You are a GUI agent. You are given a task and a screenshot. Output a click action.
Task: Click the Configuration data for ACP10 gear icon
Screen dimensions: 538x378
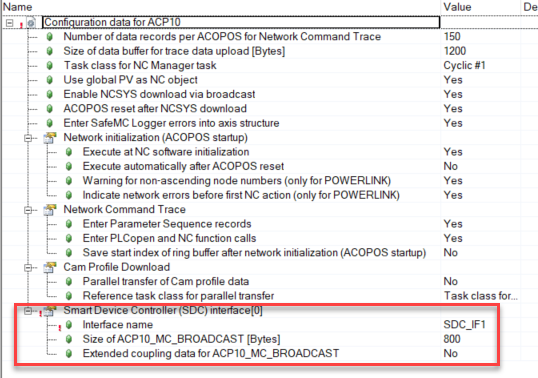click(x=31, y=23)
